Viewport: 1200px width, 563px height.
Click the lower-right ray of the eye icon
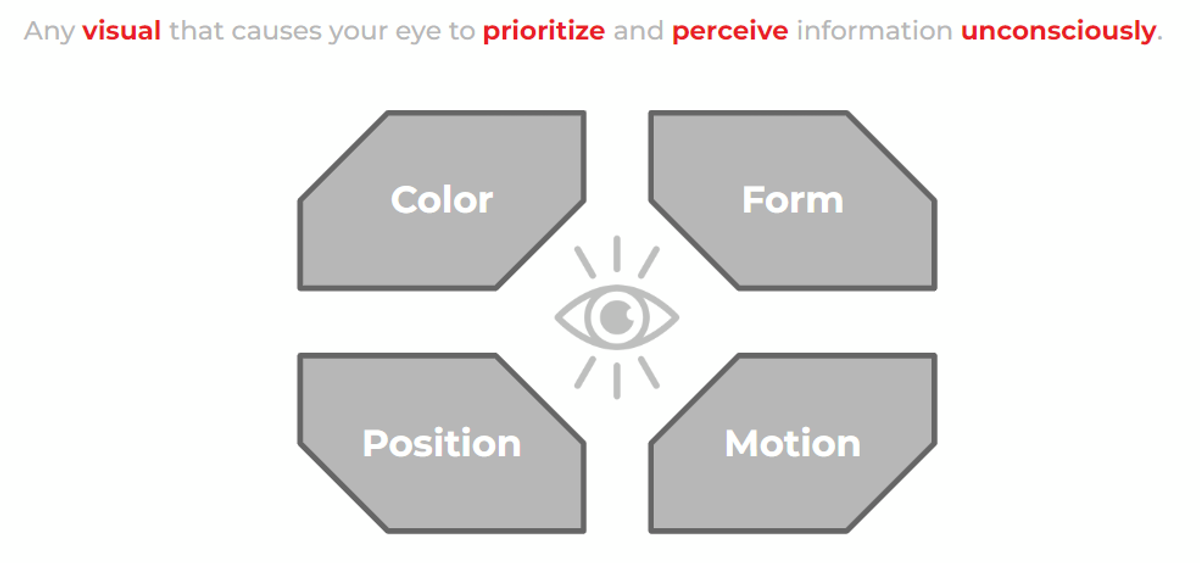(649, 373)
